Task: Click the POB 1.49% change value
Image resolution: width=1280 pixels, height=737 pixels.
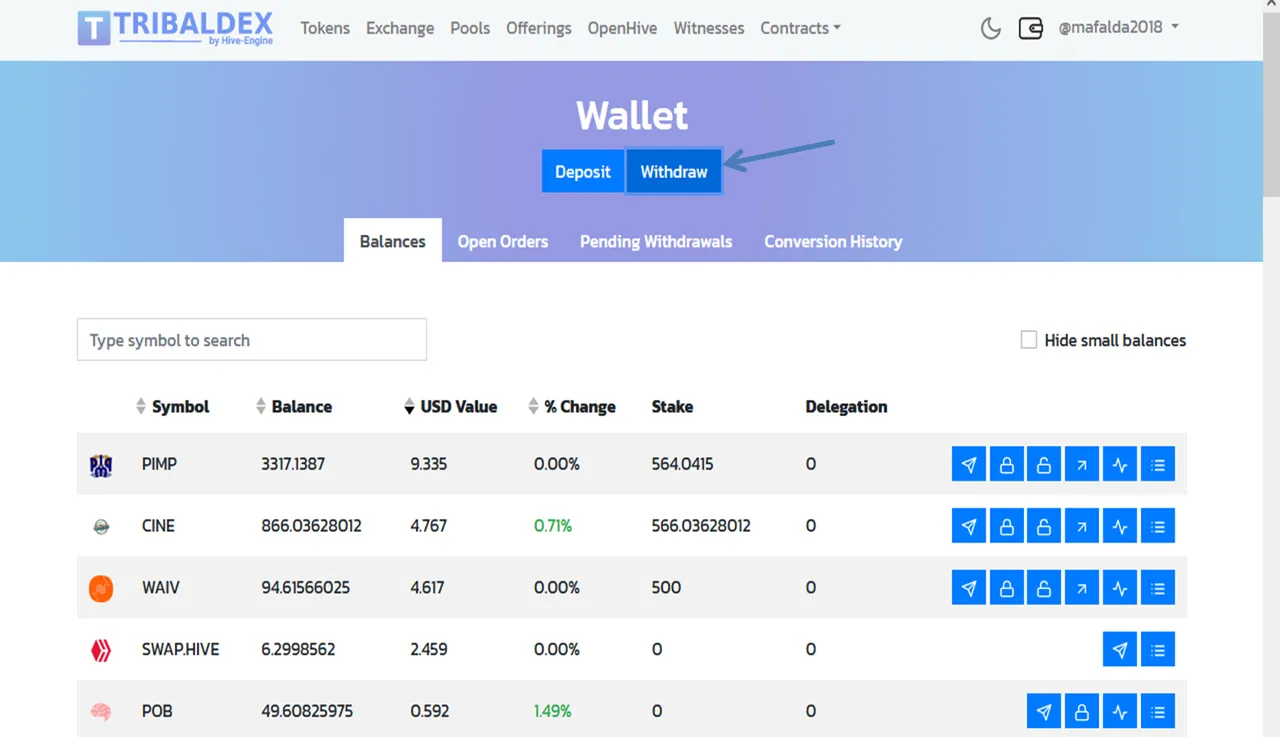Action: point(553,712)
